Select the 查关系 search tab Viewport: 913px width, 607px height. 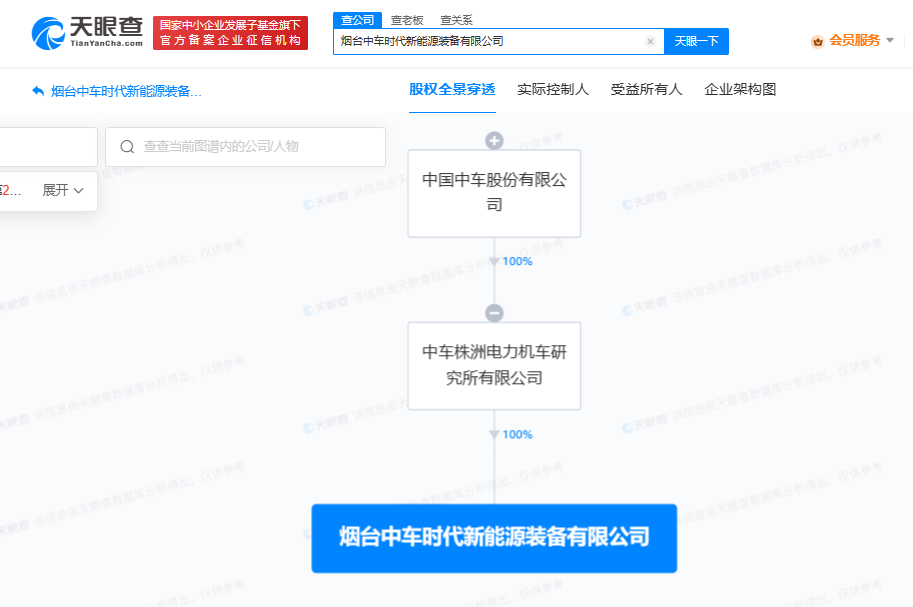tap(456, 20)
